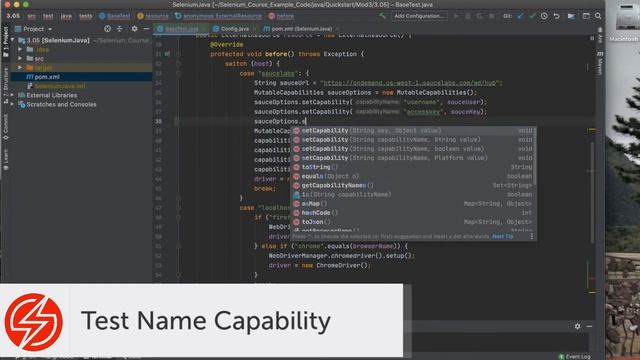Click Collapse All icon in Project panel
The image size is (640, 360).
click(120, 29)
